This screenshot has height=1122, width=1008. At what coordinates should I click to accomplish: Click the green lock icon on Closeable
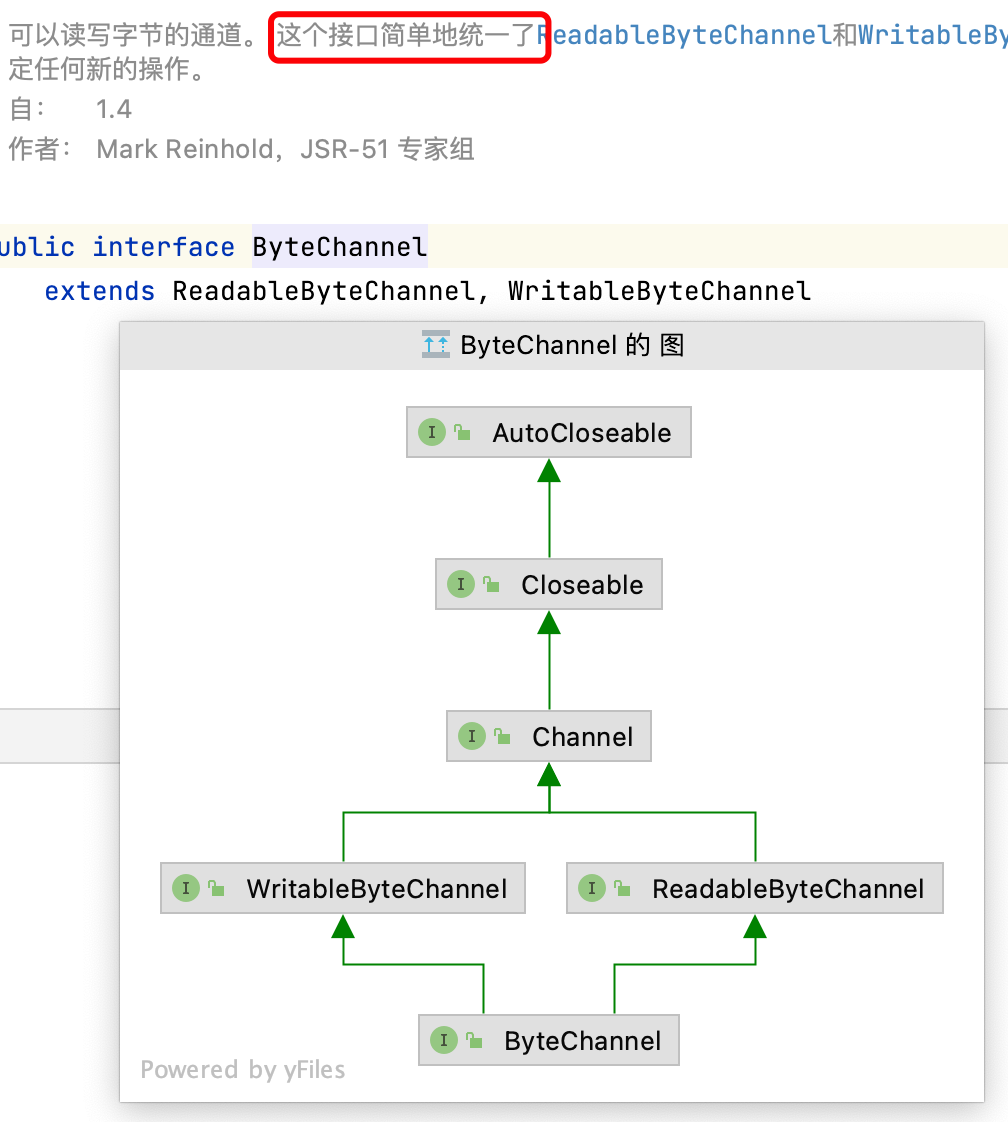click(491, 586)
